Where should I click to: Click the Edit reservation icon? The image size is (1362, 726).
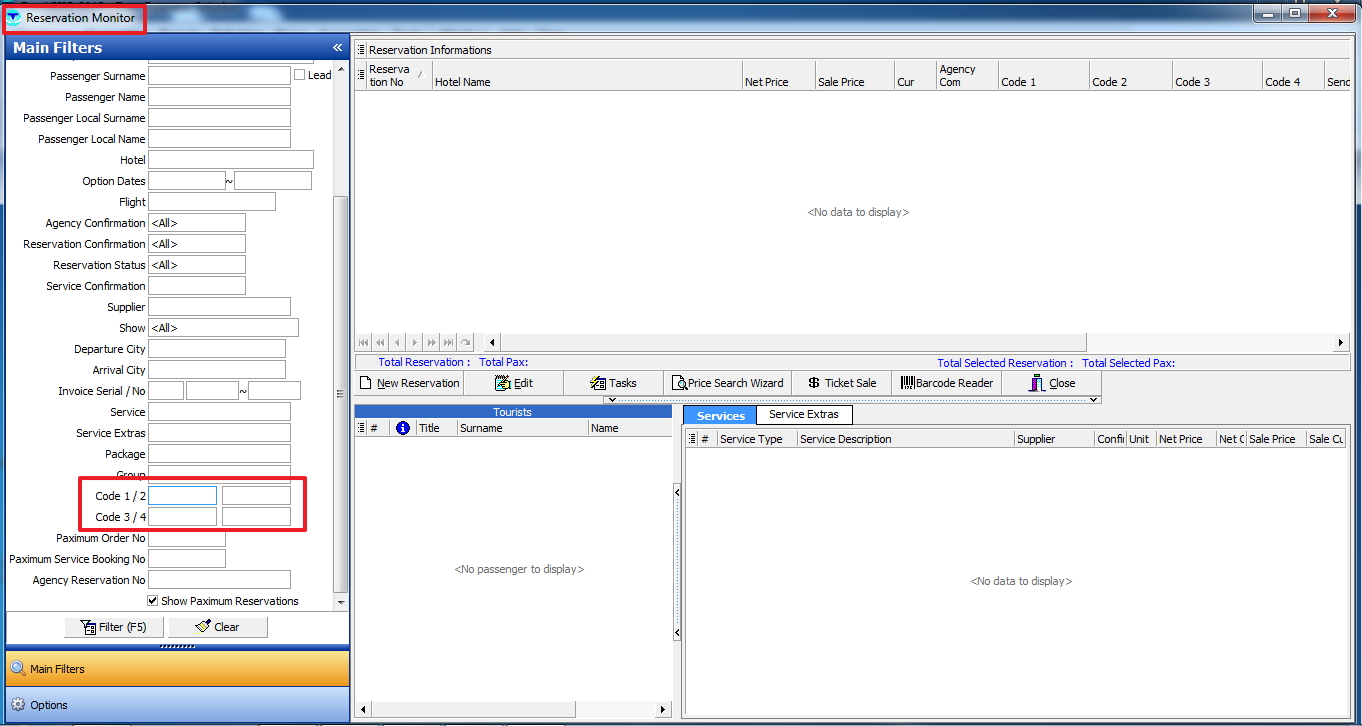503,383
